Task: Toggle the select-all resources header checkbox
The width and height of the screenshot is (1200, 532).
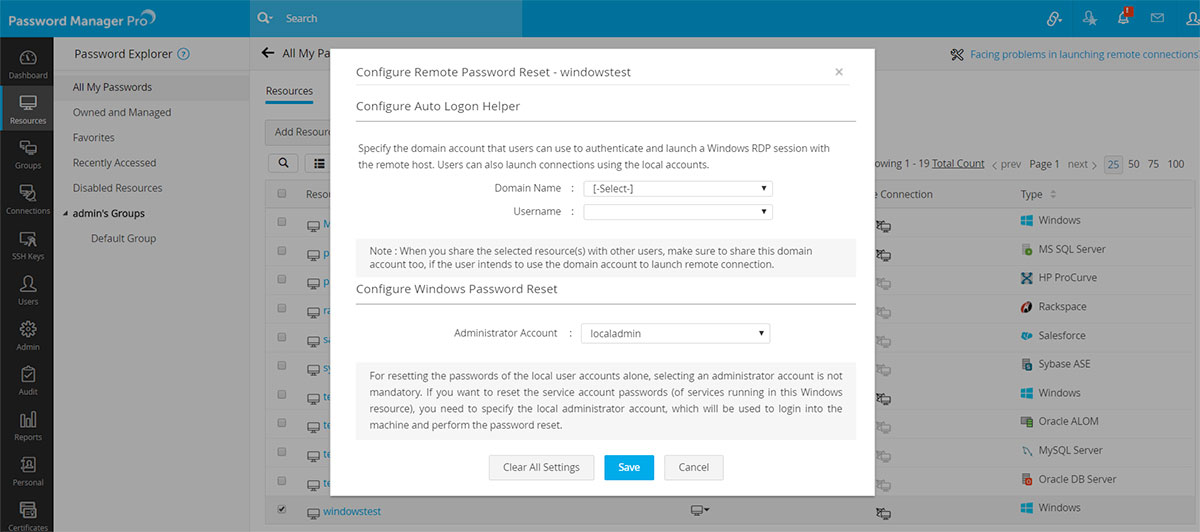Action: coord(282,194)
